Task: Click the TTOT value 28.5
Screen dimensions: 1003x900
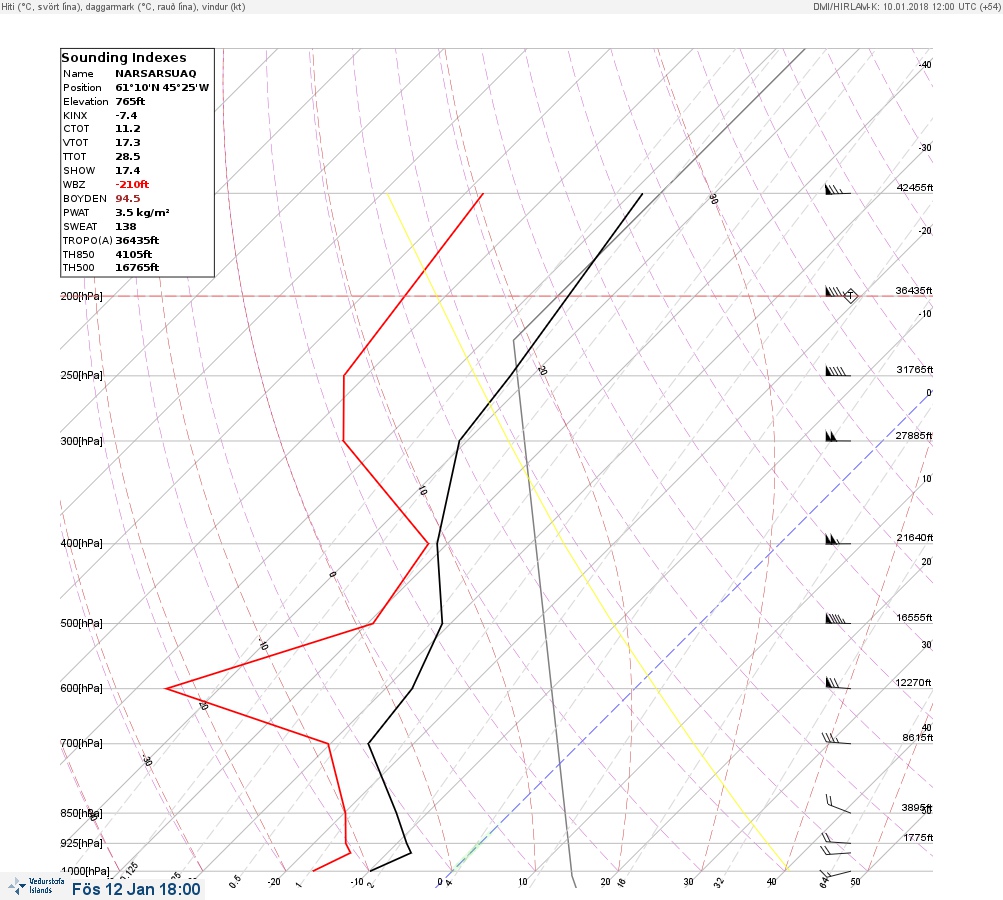Action: click(x=127, y=157)
